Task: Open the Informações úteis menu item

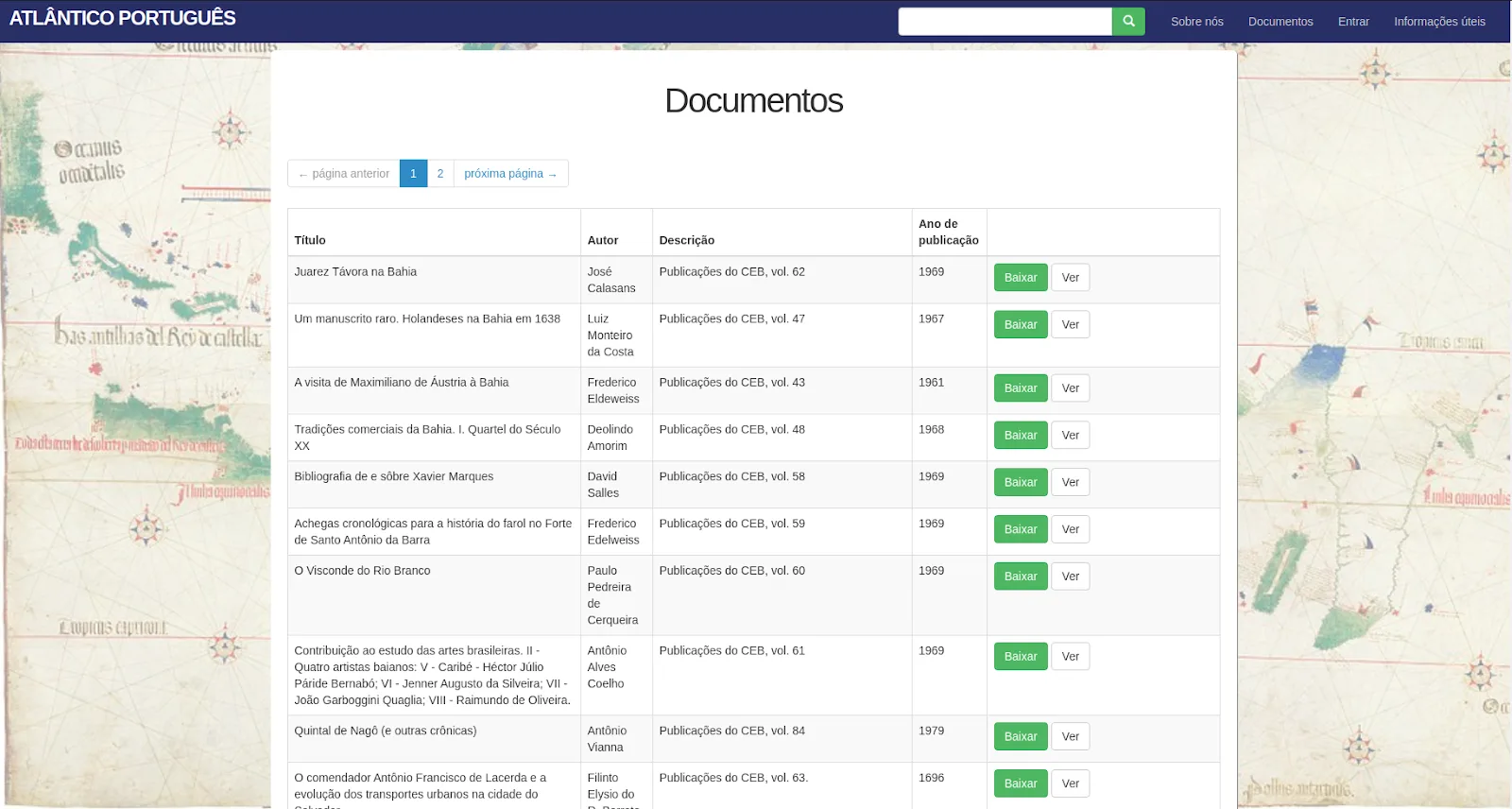Action: click(1439, 22)
